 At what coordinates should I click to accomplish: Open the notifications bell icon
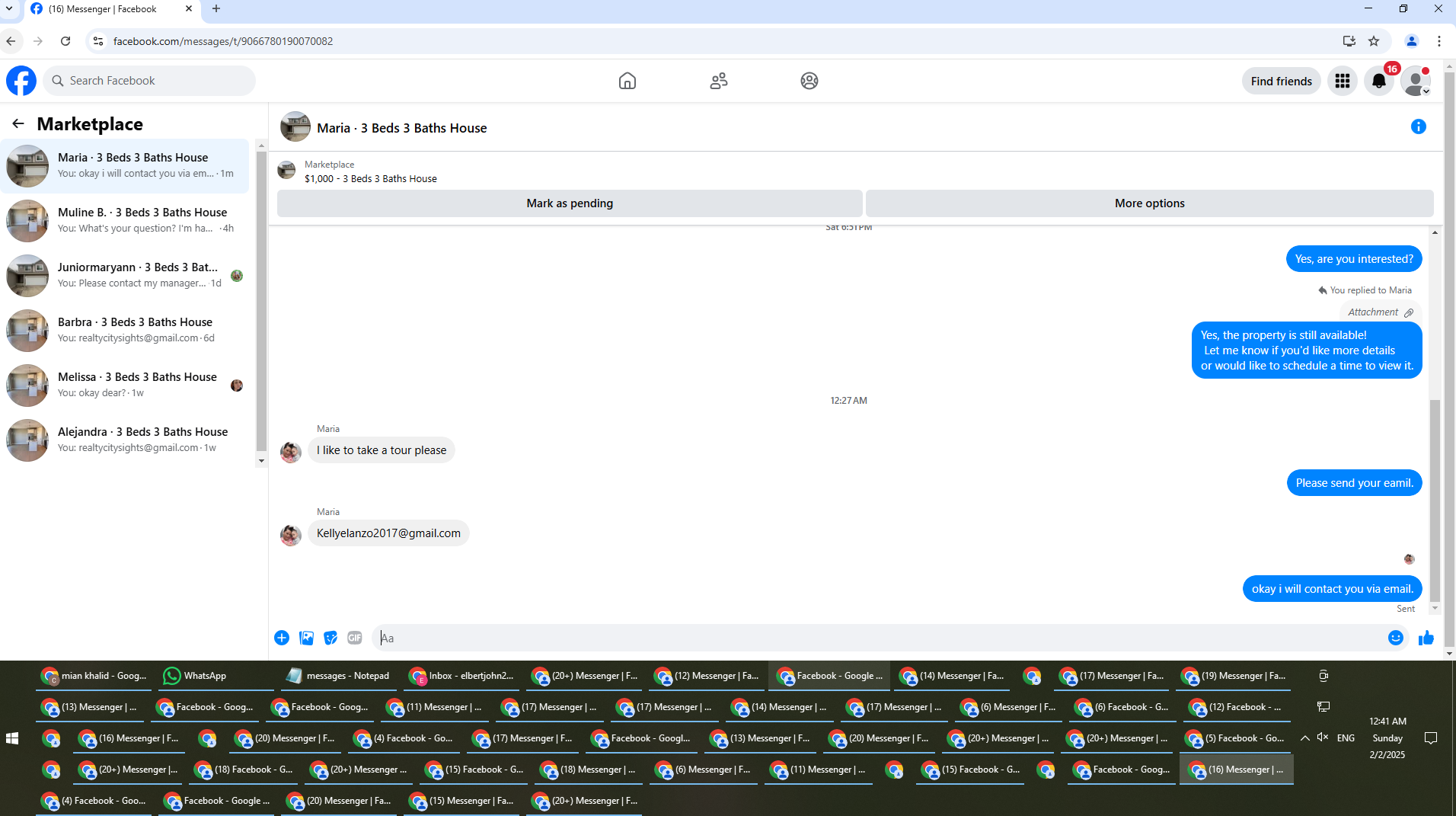click(1378, 81)
